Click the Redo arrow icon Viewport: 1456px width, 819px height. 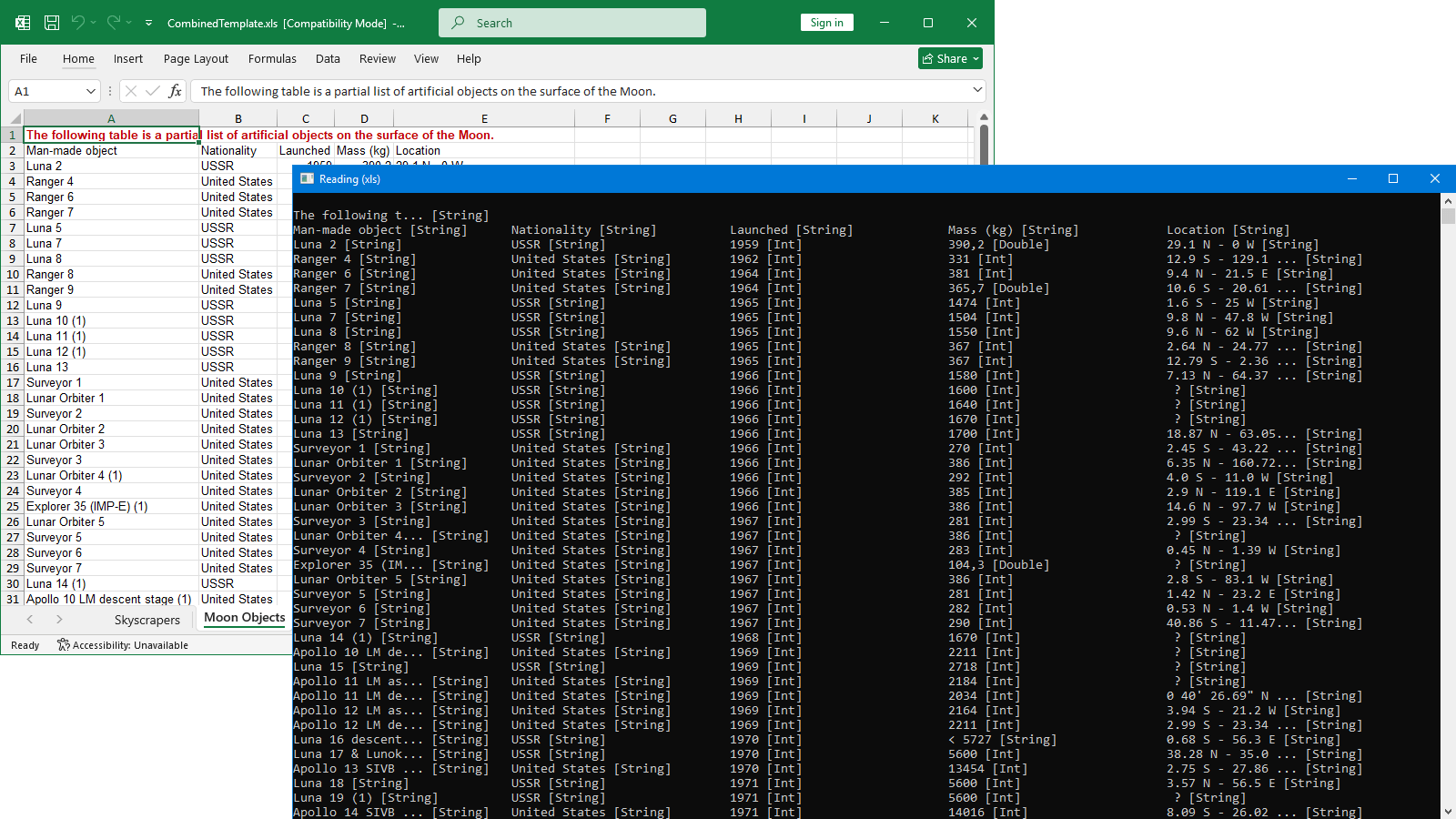113,23
